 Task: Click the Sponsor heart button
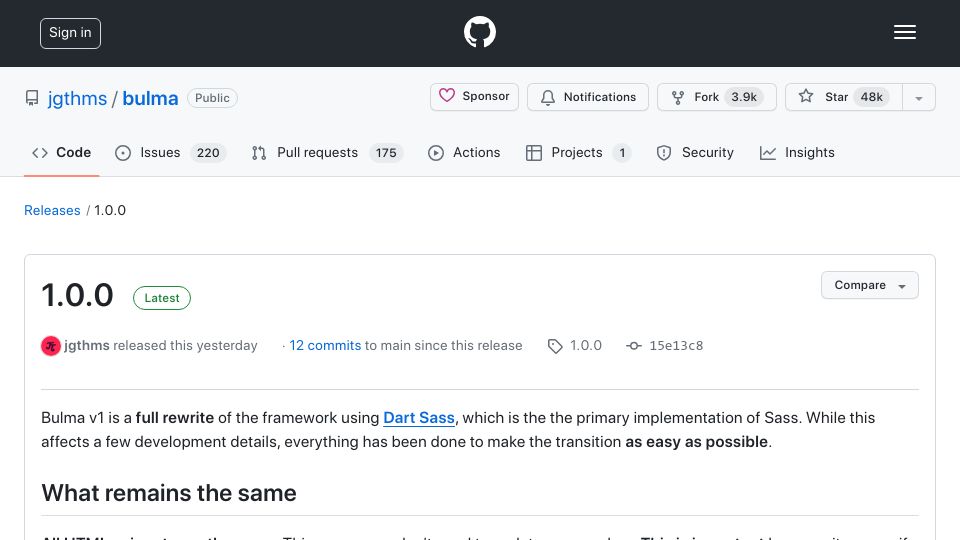point(474,97)
